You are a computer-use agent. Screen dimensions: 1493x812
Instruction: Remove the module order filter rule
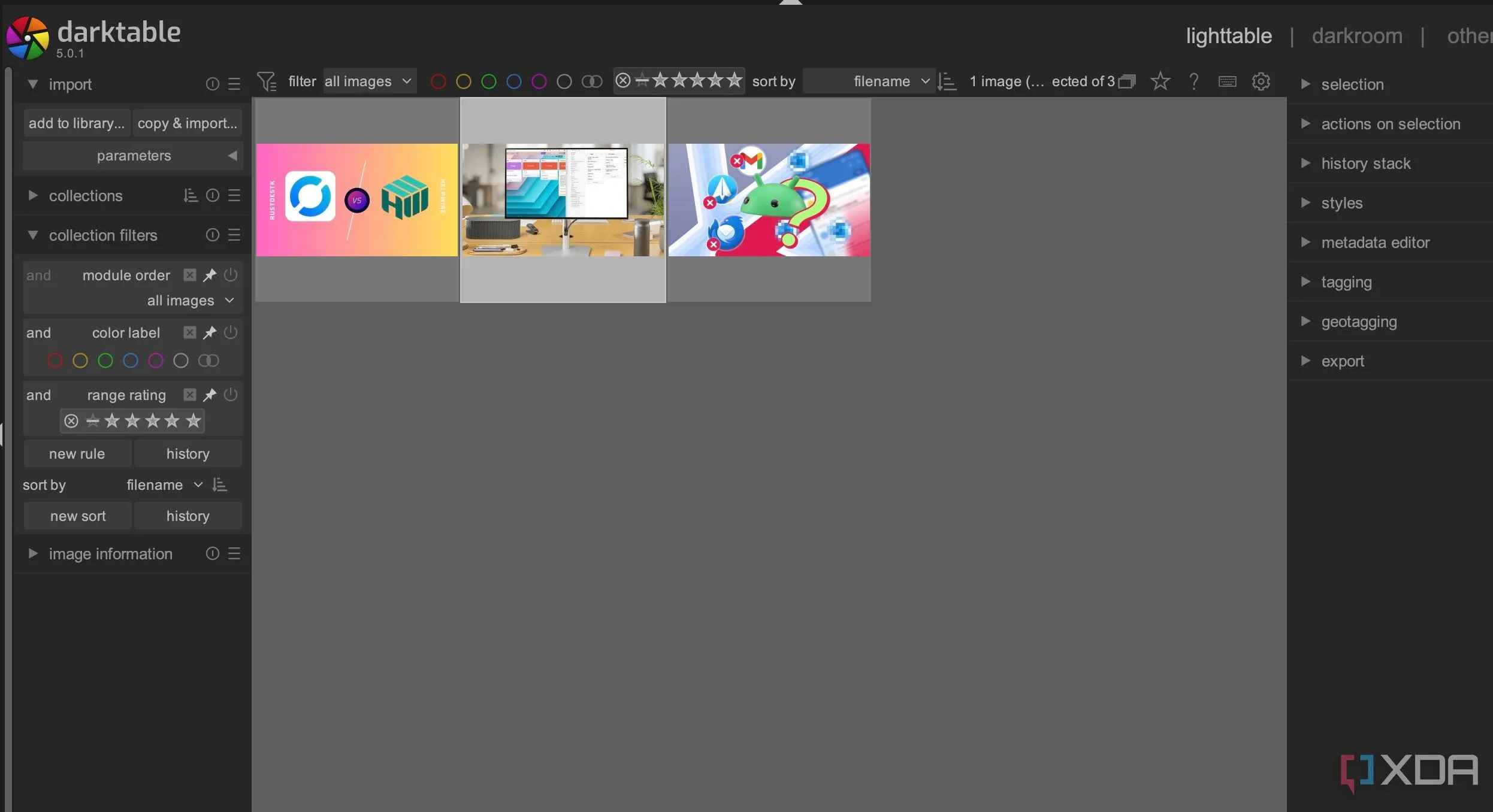tap(190, 275)
